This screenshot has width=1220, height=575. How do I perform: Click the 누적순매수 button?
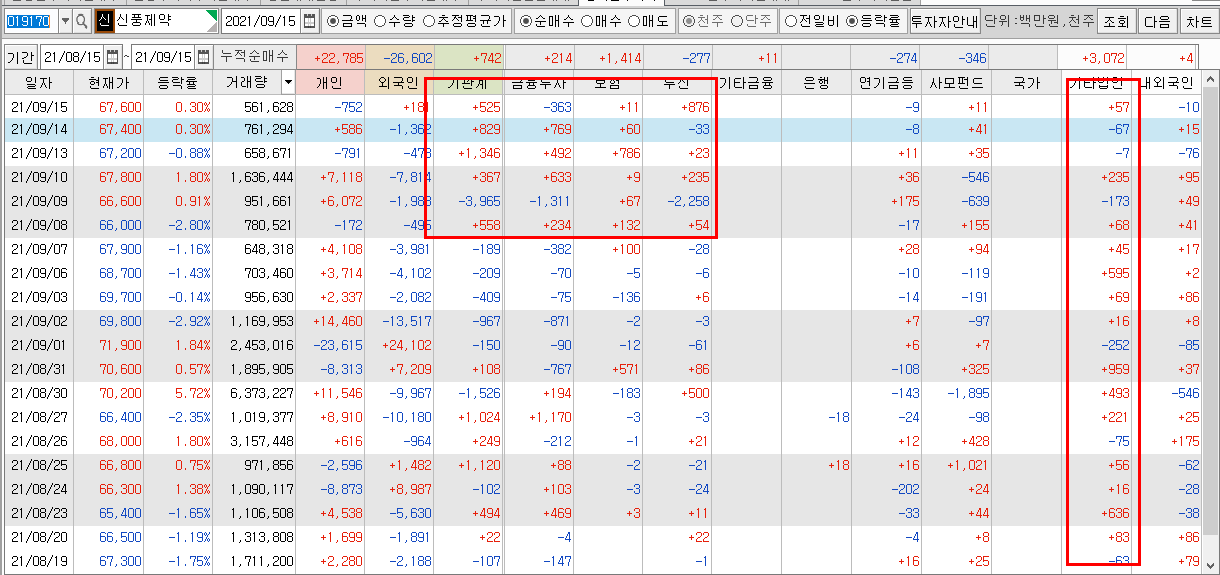point(254,57)
